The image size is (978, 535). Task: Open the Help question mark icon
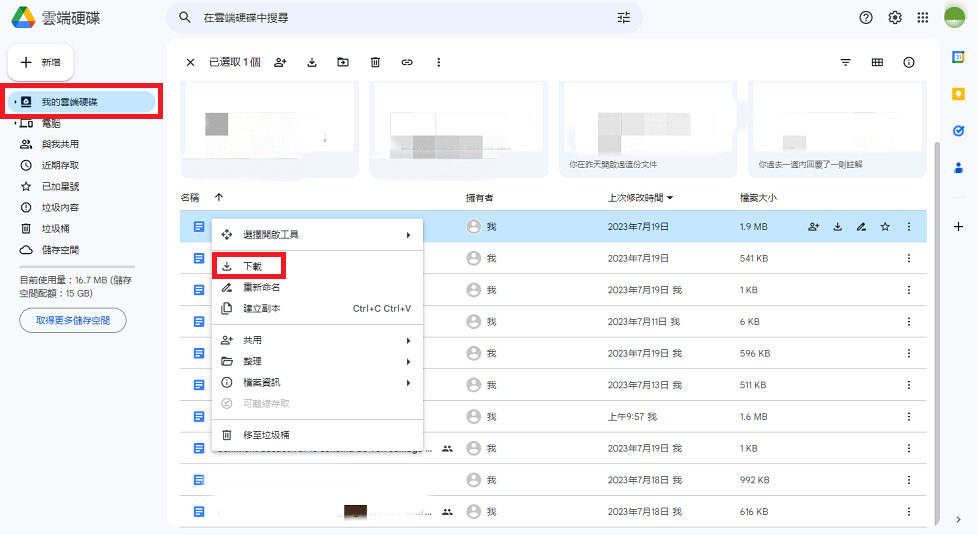pyautogui.click(x=866, y=17)
